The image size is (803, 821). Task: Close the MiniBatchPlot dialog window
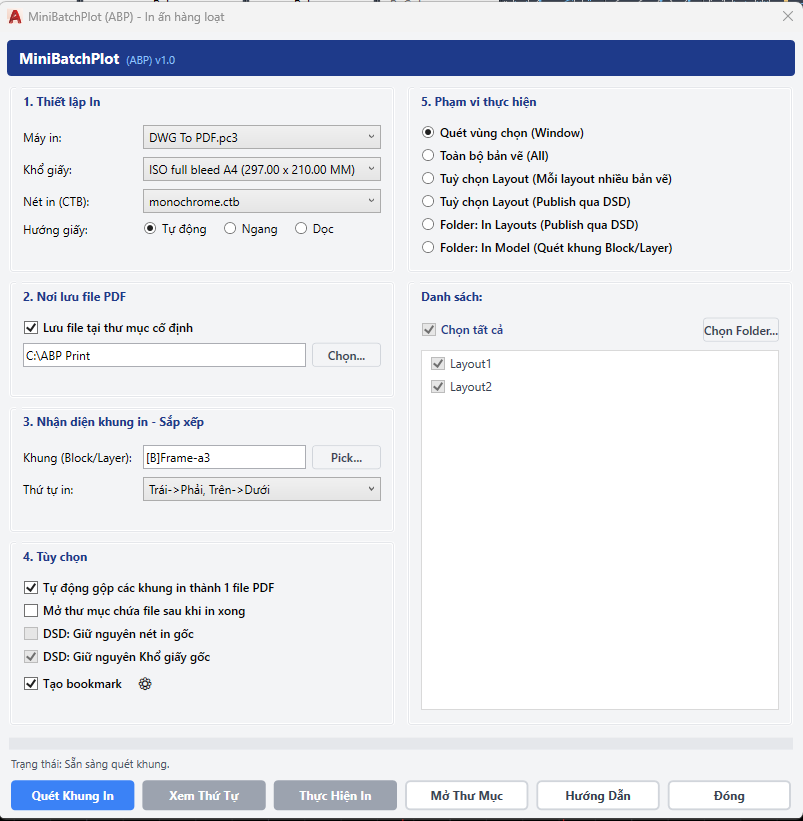coord(787,16)
